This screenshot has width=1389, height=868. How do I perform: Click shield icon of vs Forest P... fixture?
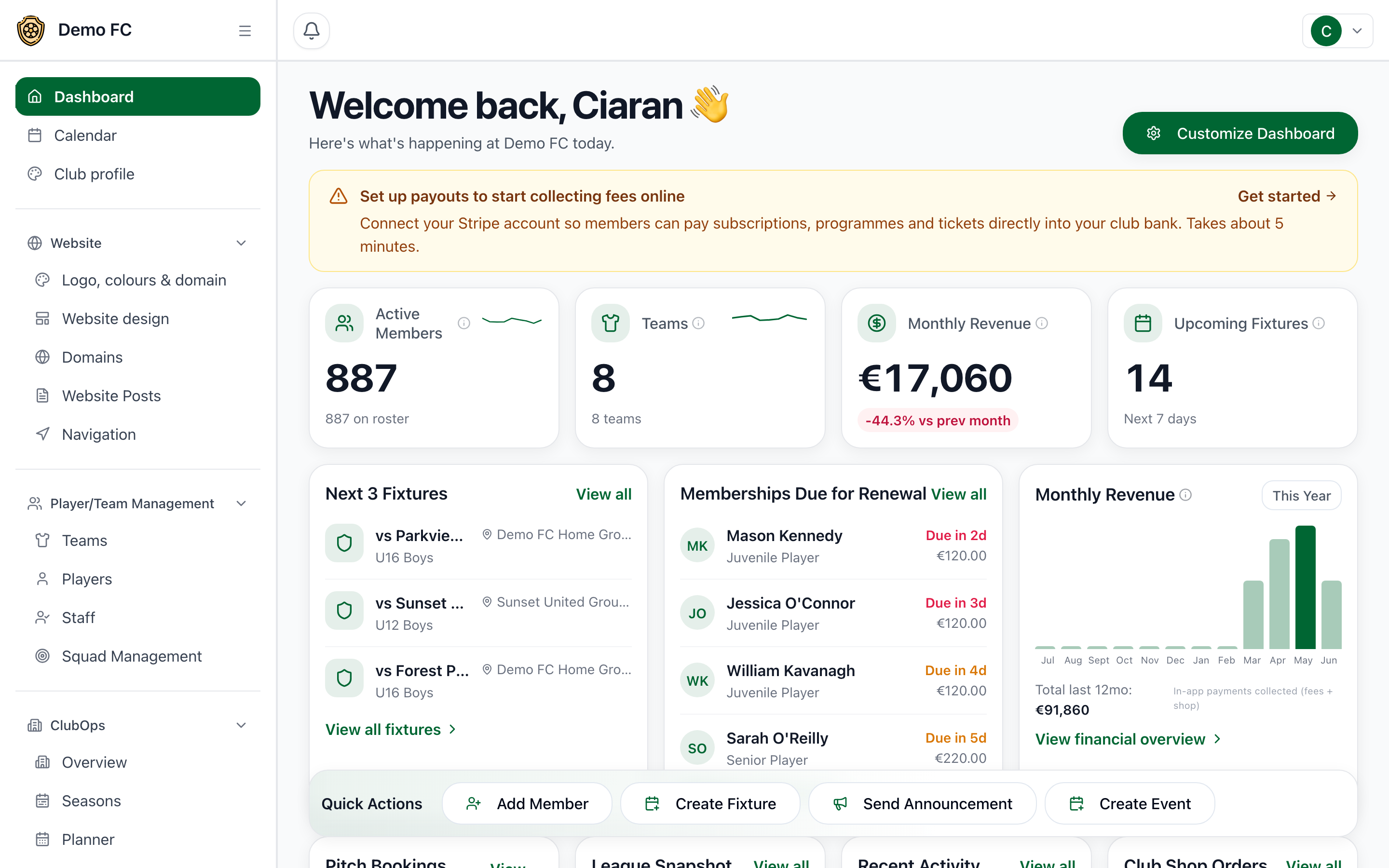344,678
